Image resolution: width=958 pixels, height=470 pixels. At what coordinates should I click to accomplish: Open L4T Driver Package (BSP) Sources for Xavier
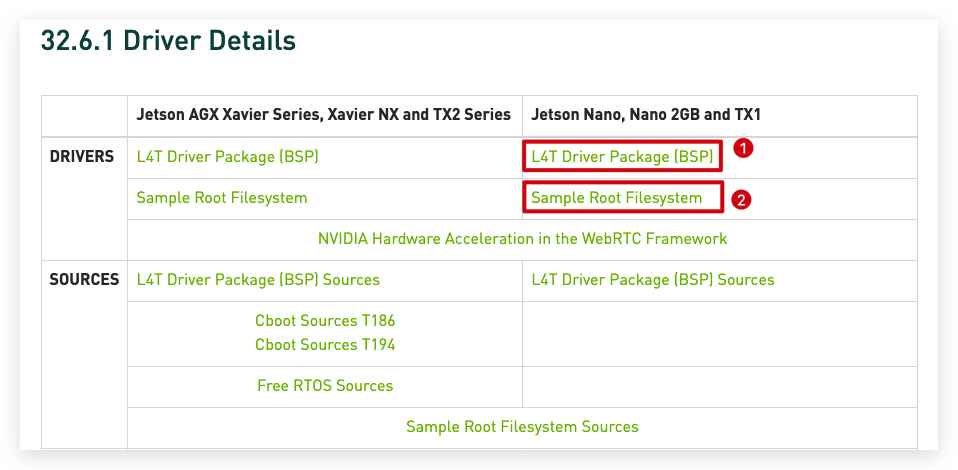(258, 280)
